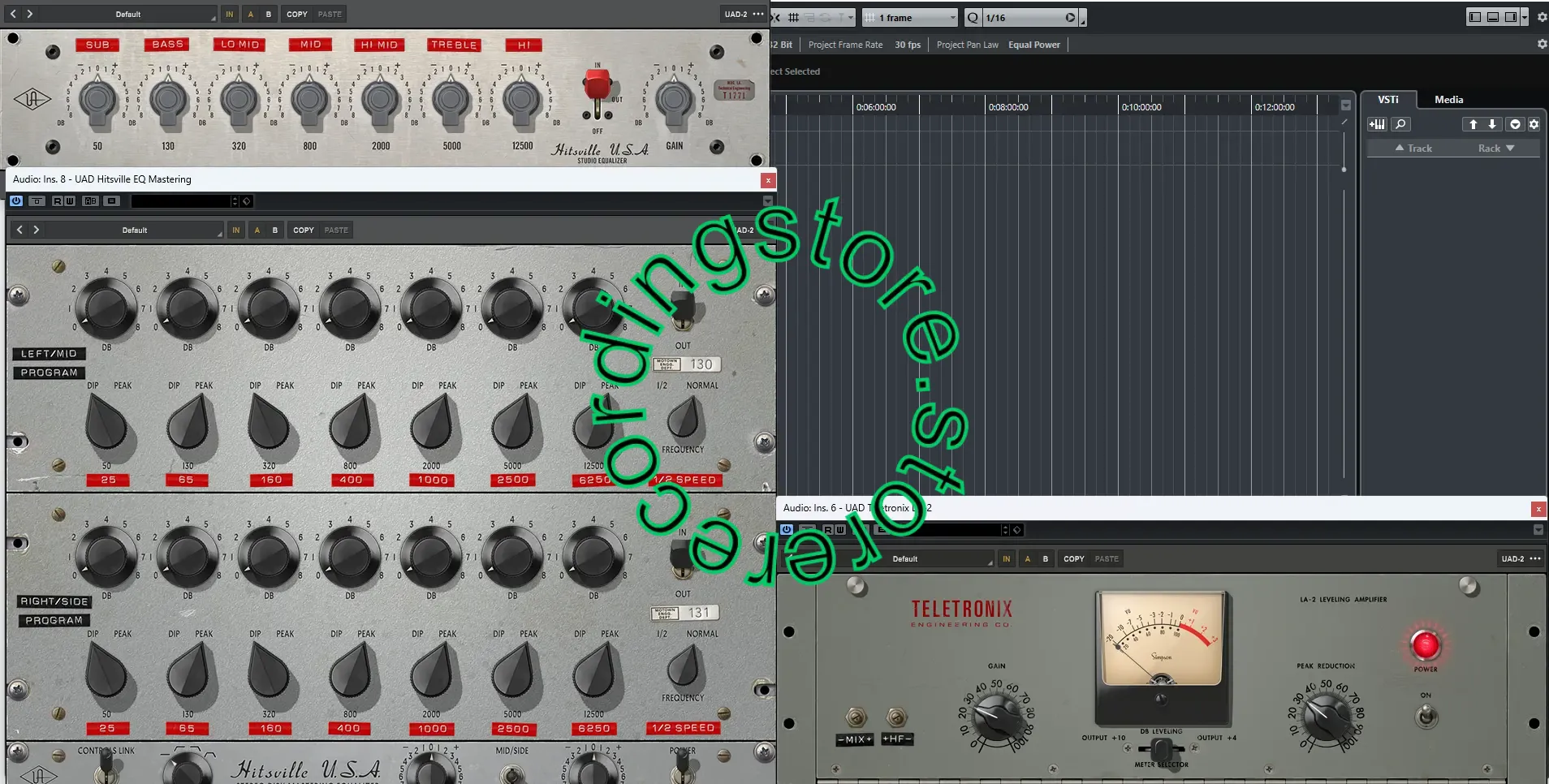Click the SUB band knob on top Hitsville EQ
Viewport: 1549px width, 784px height.
[97, 100]
